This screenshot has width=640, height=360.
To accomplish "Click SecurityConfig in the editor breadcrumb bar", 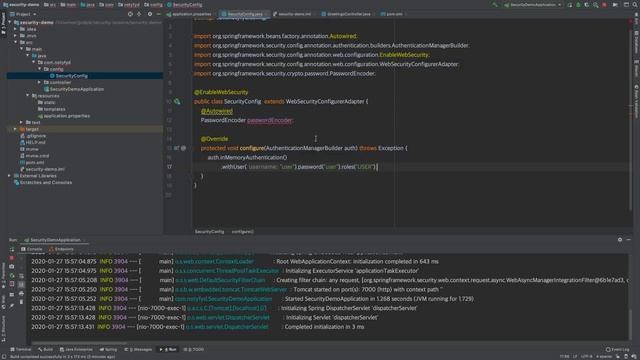I will click(209, 231).
